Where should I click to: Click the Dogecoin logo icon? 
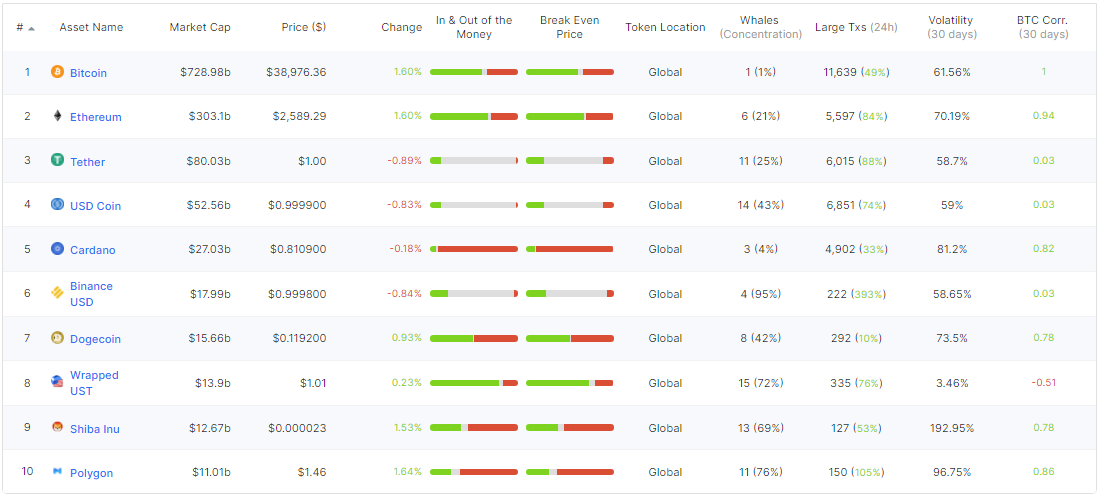pos(57,338)
